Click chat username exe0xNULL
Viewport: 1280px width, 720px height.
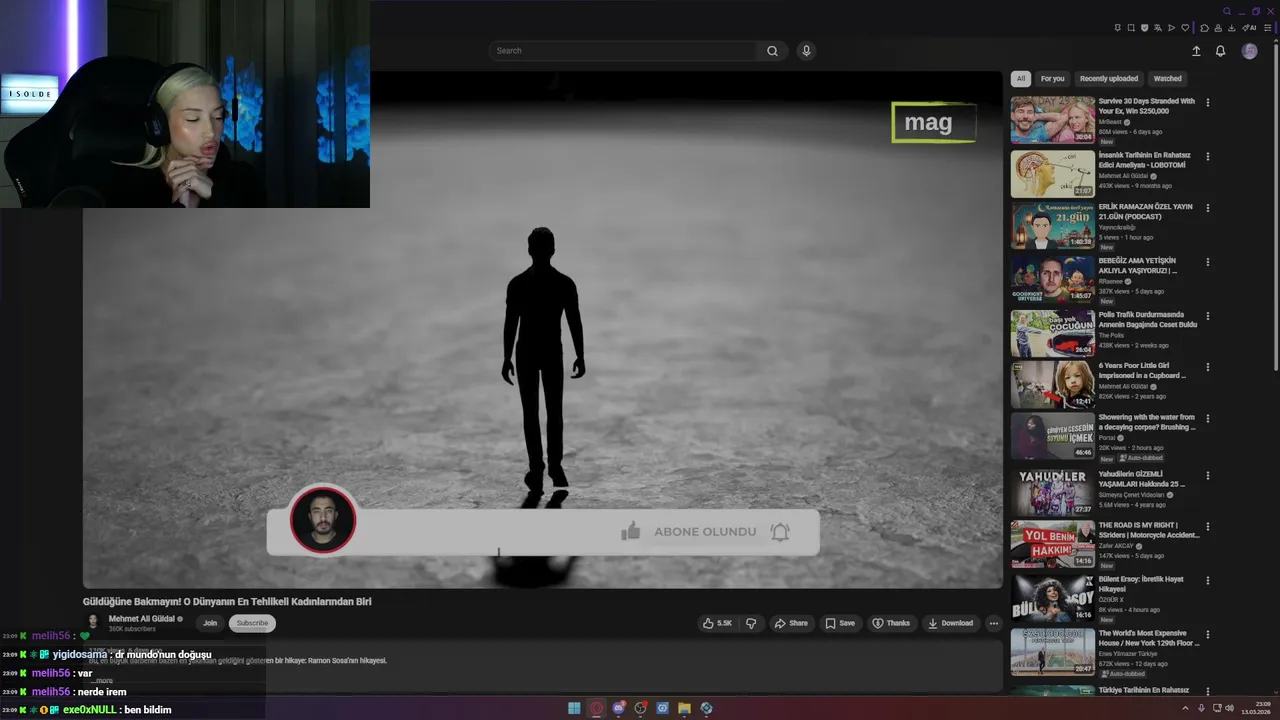pos(90,710)
